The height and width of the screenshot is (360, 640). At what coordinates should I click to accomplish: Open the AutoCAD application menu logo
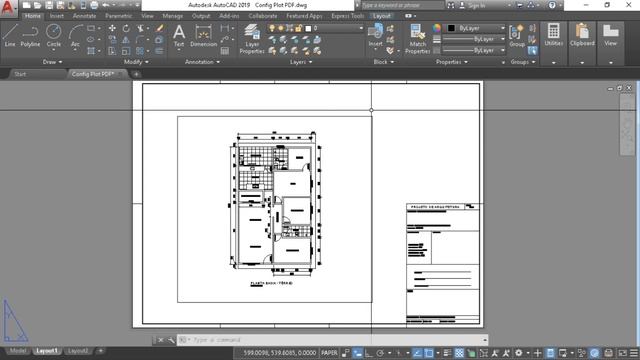point(8,8)
